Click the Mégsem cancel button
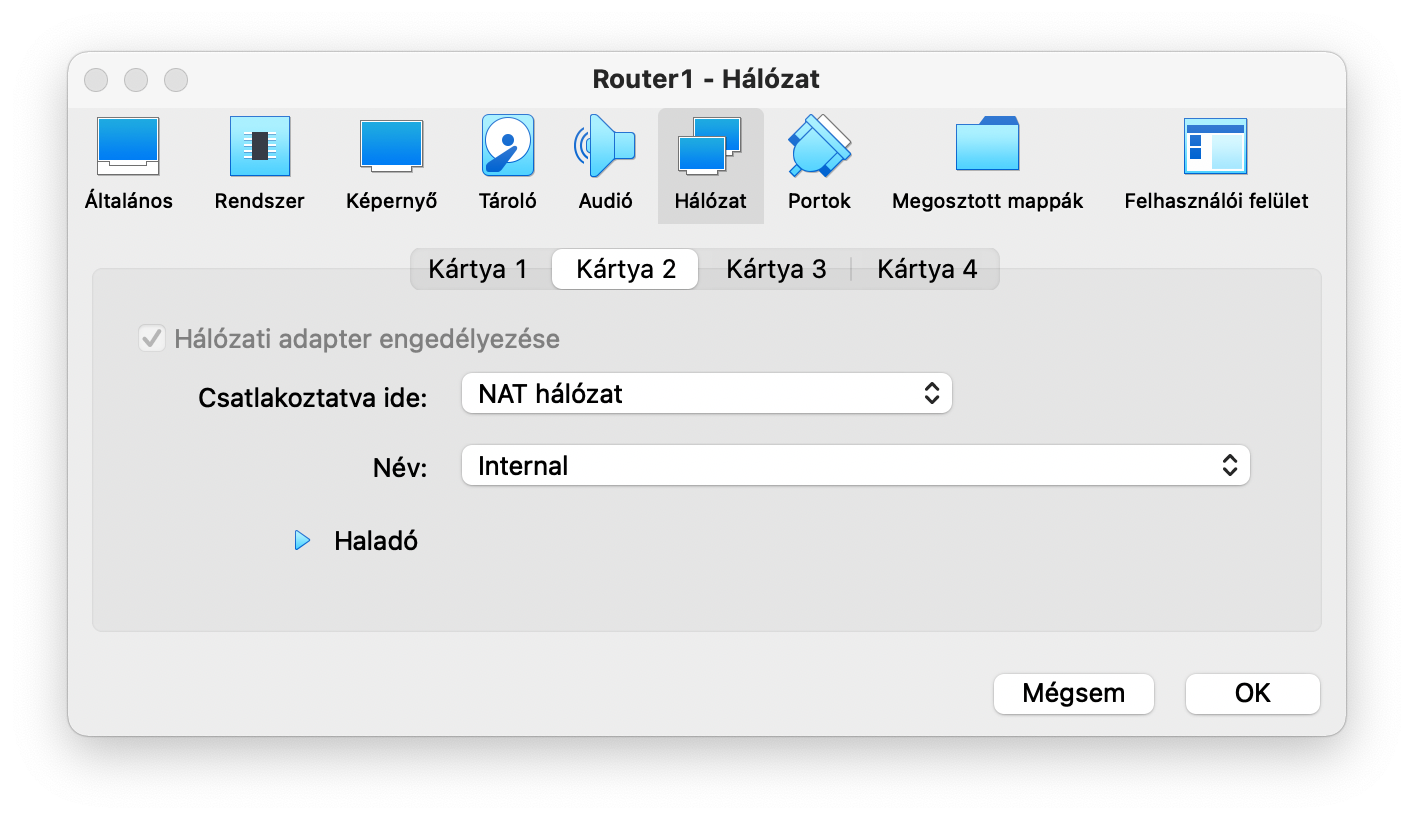The image size is (1414, 820). tap(1073, 694)
